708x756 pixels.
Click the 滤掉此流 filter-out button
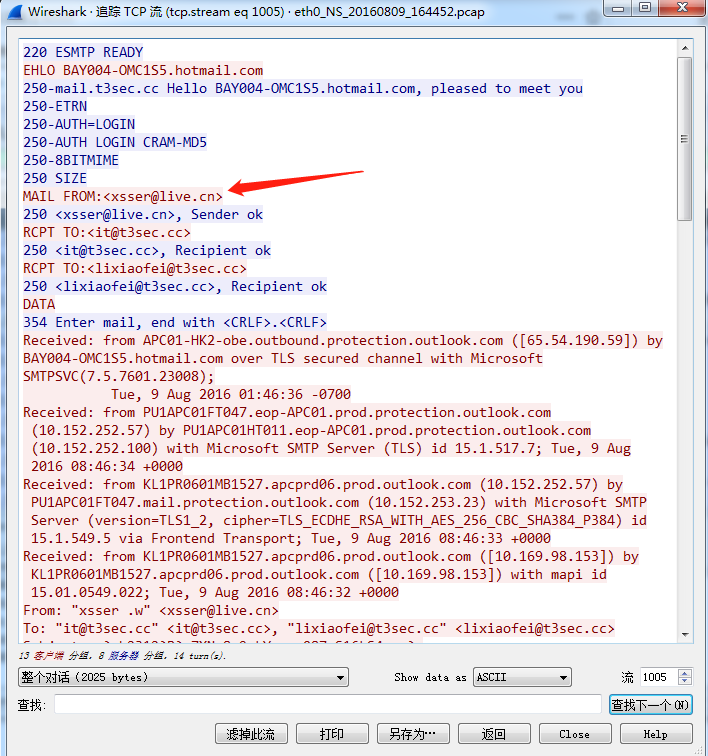pyautogui.click(x=251, y=734)
